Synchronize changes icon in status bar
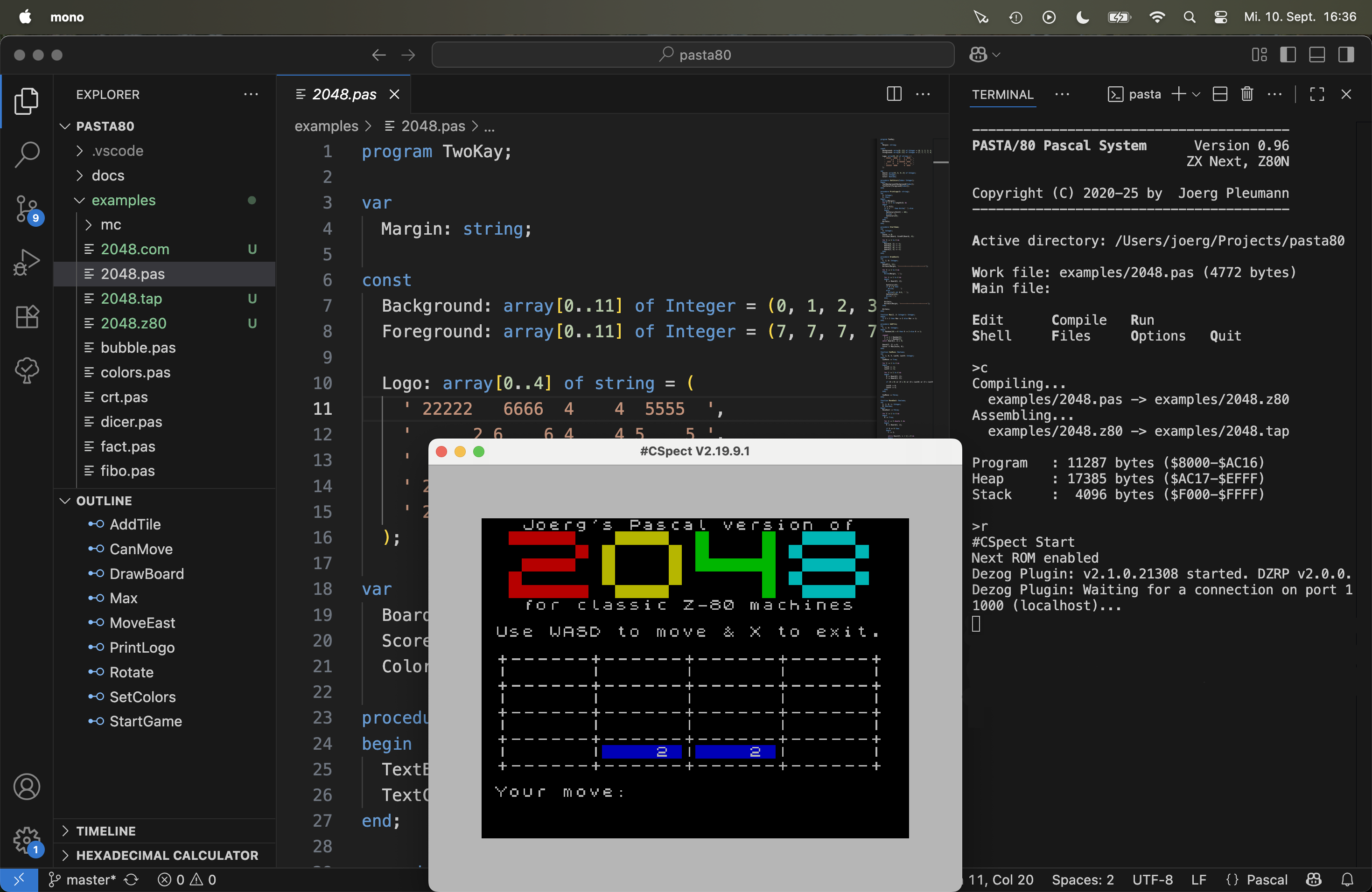Viewport: 1372px width, 892px height. (132, 880)
